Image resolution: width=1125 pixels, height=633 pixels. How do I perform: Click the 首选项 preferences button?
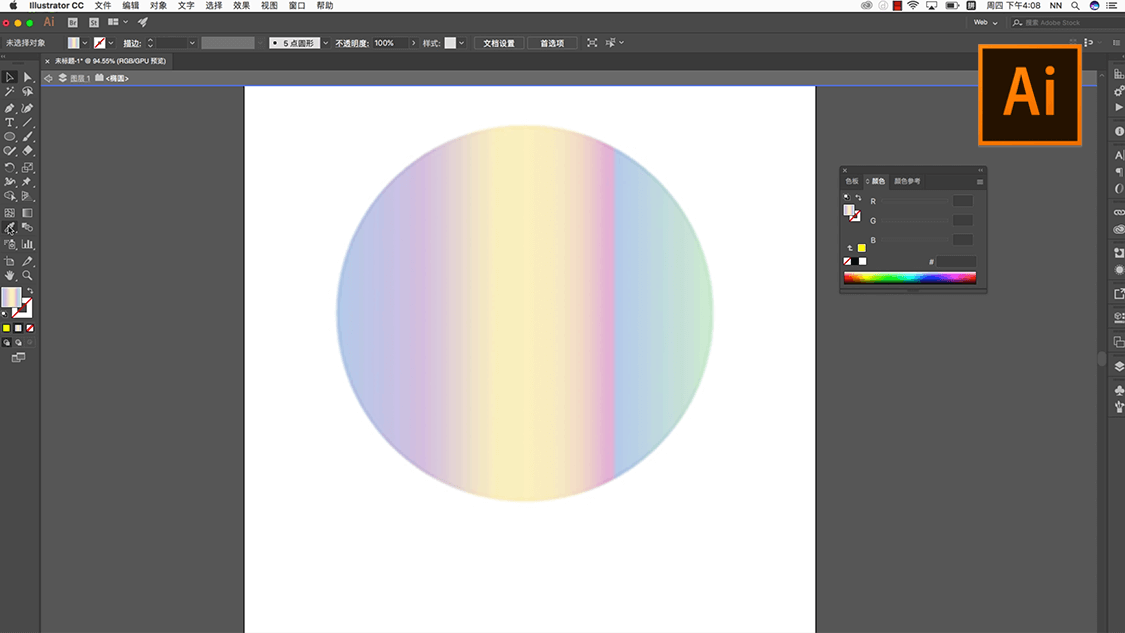coord(552,43)
